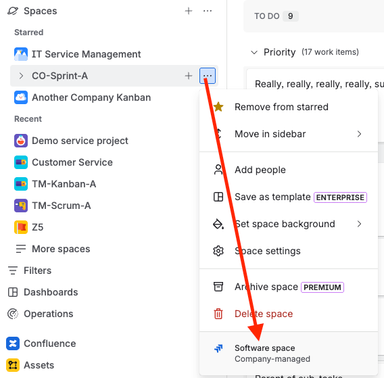
Task: Open the Customer Service space
Action: [x=72, y=162]
